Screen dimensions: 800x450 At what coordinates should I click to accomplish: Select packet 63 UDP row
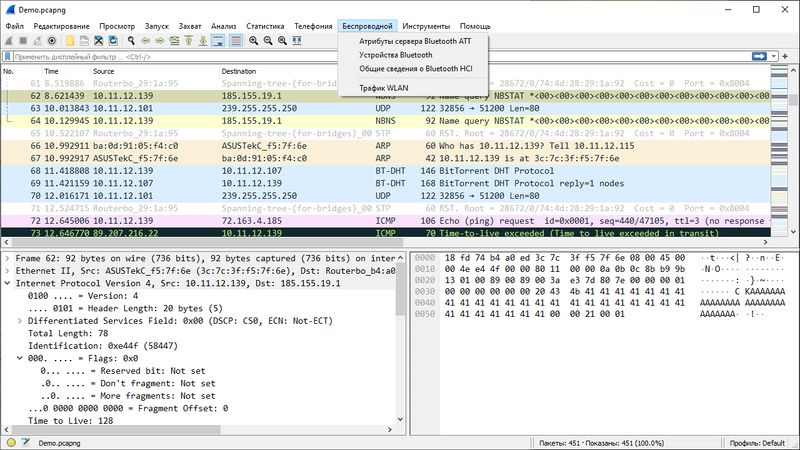(x=385, y=108)
